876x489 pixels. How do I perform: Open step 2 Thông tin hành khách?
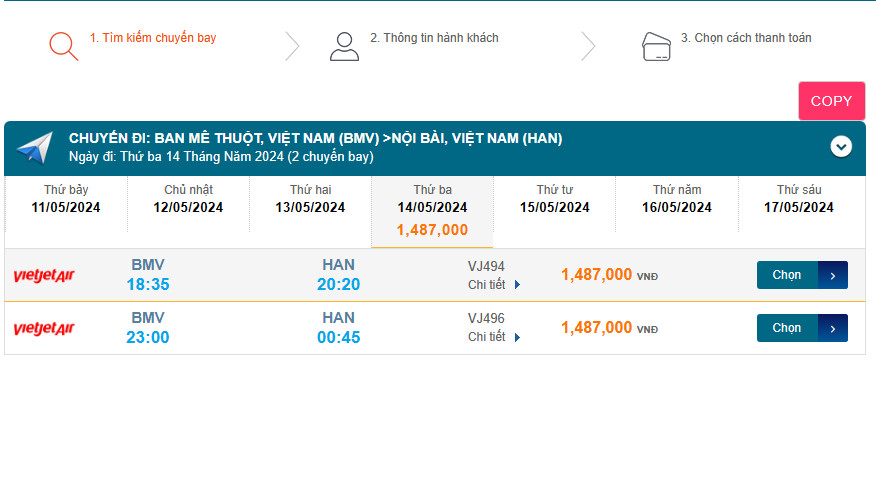(x=434, y=38)
